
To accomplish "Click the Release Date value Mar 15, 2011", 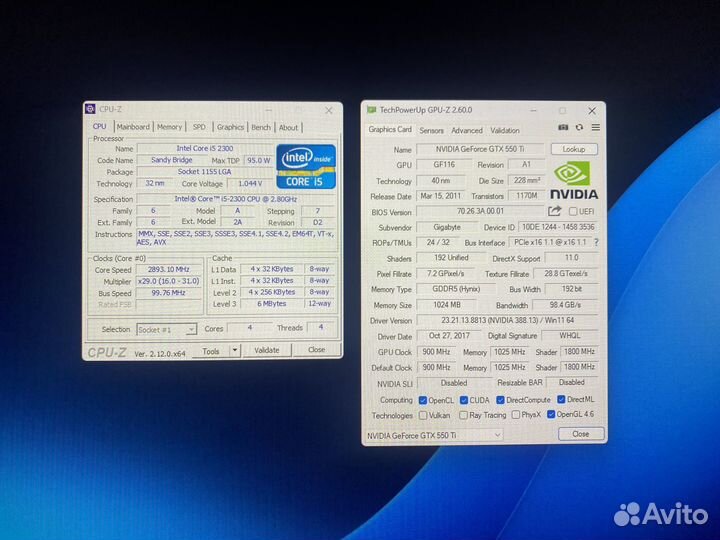I will pyautogui.click(x=441, y=196).
